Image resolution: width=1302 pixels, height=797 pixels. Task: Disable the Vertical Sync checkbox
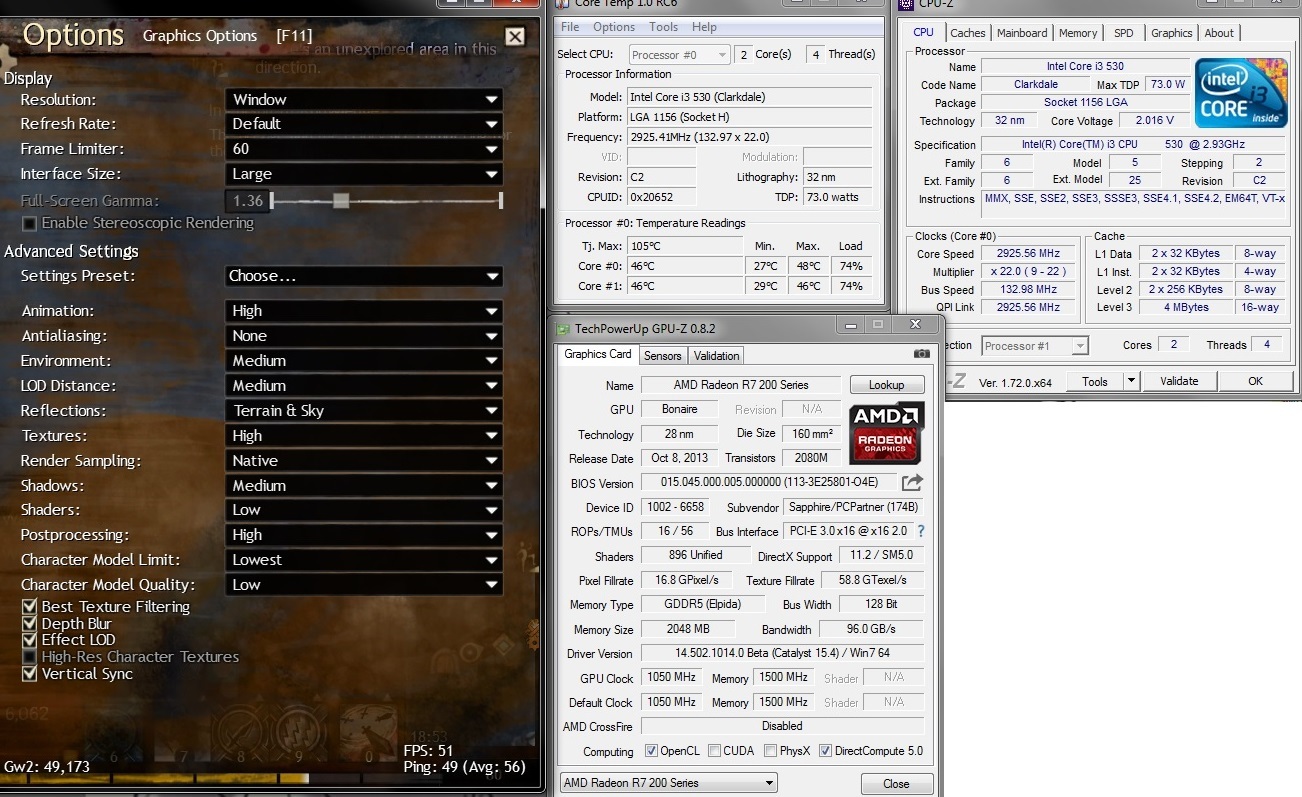30,674
